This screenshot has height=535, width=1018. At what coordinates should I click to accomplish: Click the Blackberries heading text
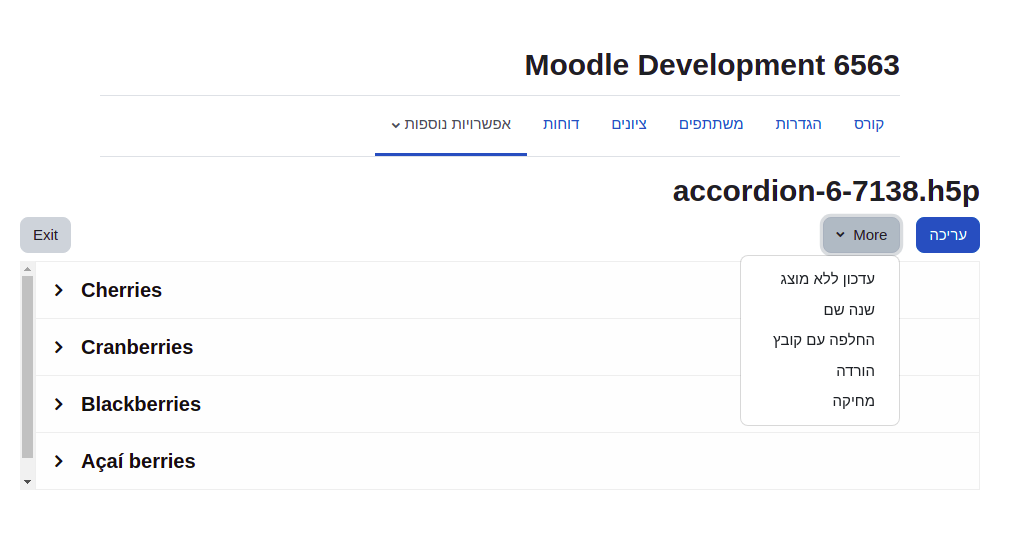[141, 404]
